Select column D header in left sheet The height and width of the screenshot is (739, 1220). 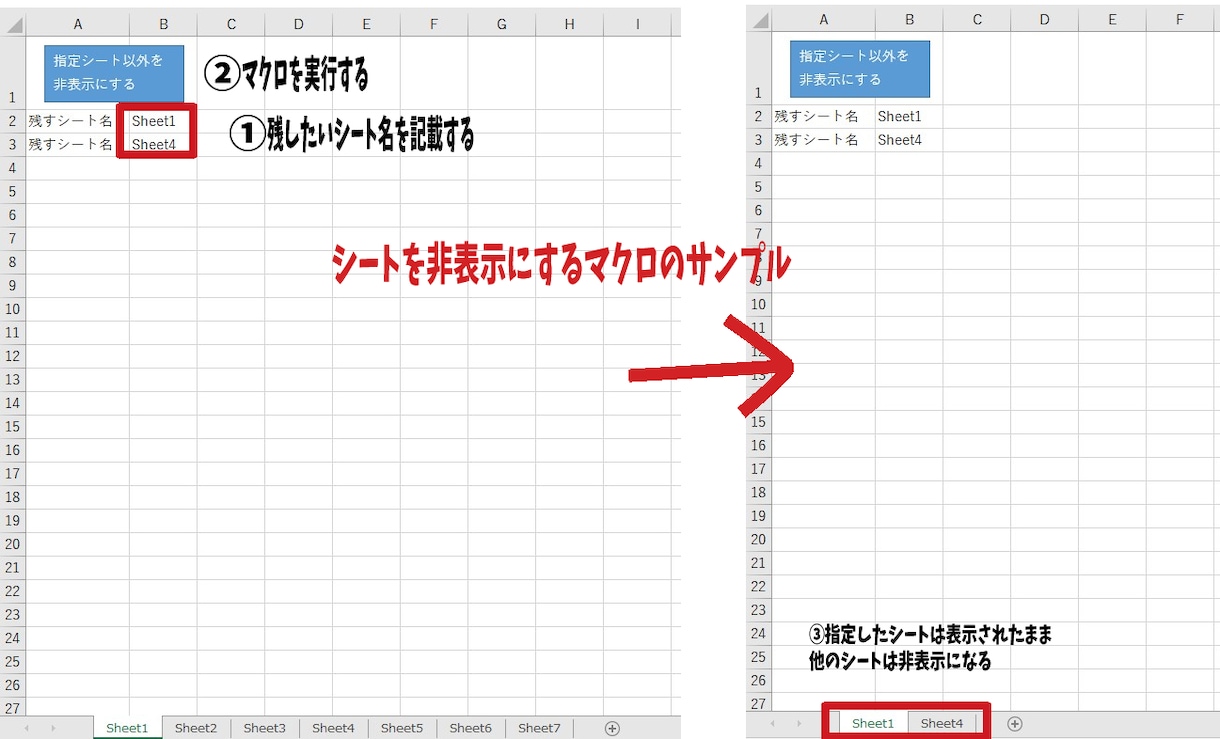click(x=299, y=23)
